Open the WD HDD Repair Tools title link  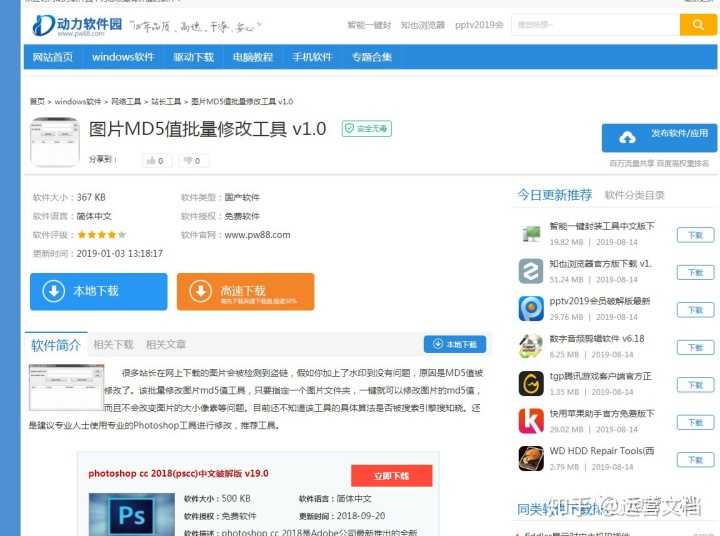pyautogui.click(x=602, y=451)
